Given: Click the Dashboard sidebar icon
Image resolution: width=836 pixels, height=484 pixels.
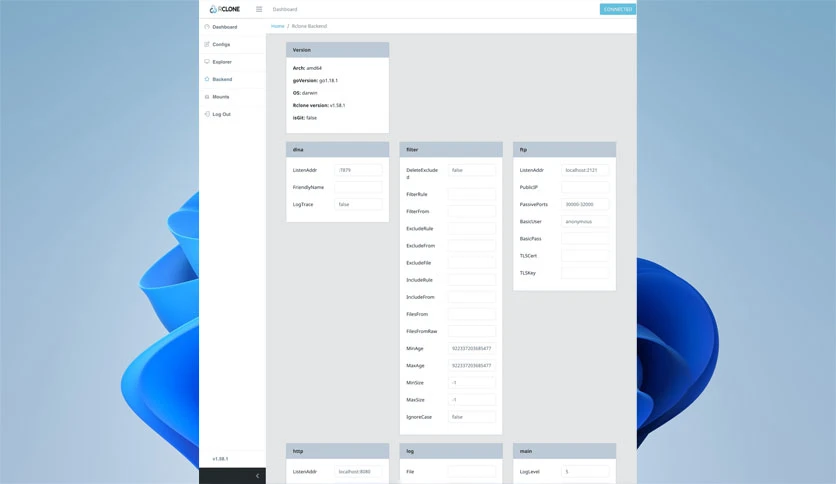Looking at the screenshot, I should pyautogui.click(x=207, y=27).
